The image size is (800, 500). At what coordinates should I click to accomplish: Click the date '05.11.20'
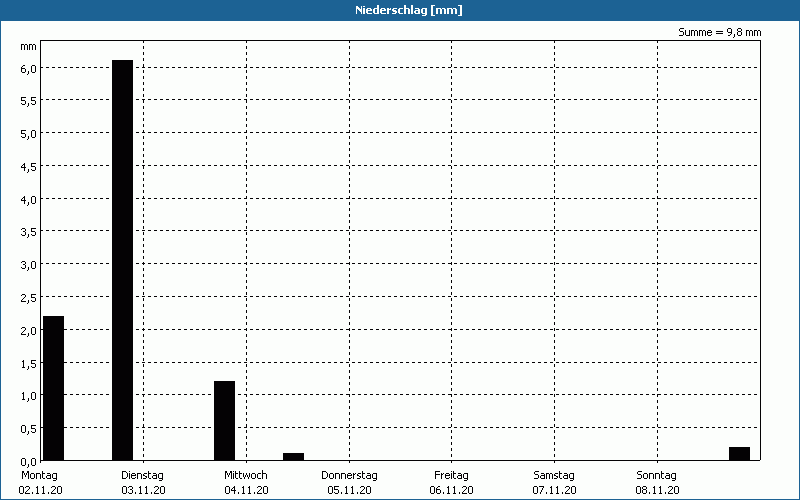349,490
